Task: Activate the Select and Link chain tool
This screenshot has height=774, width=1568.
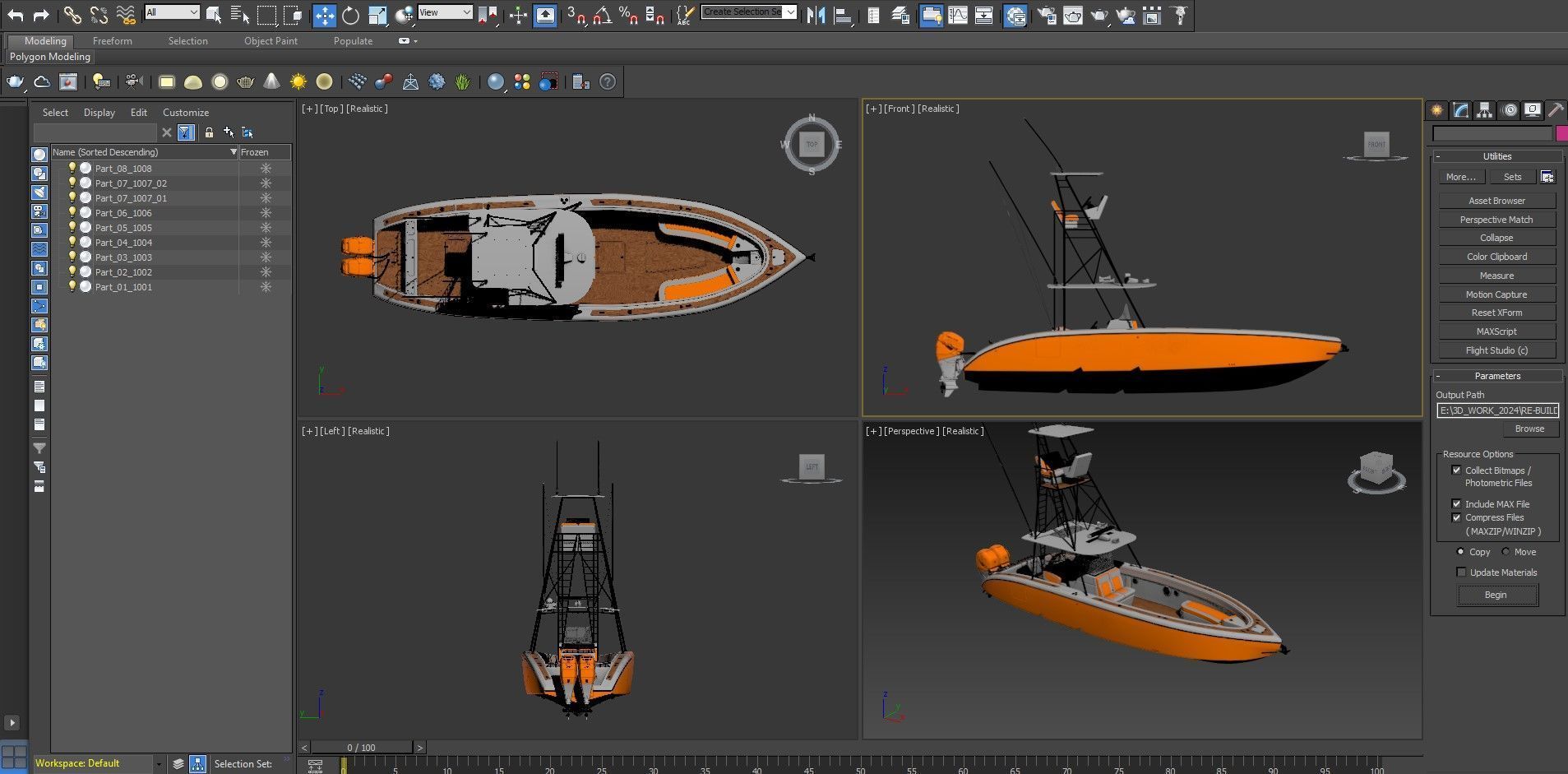Action: coord(72,15)
